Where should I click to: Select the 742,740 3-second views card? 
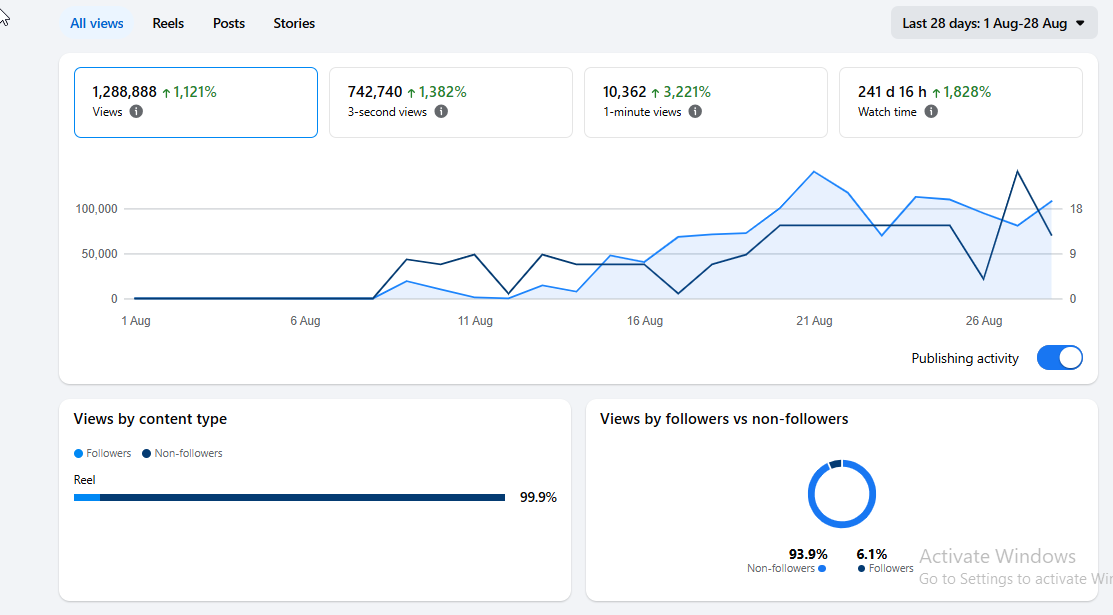[x=451, y=102]
